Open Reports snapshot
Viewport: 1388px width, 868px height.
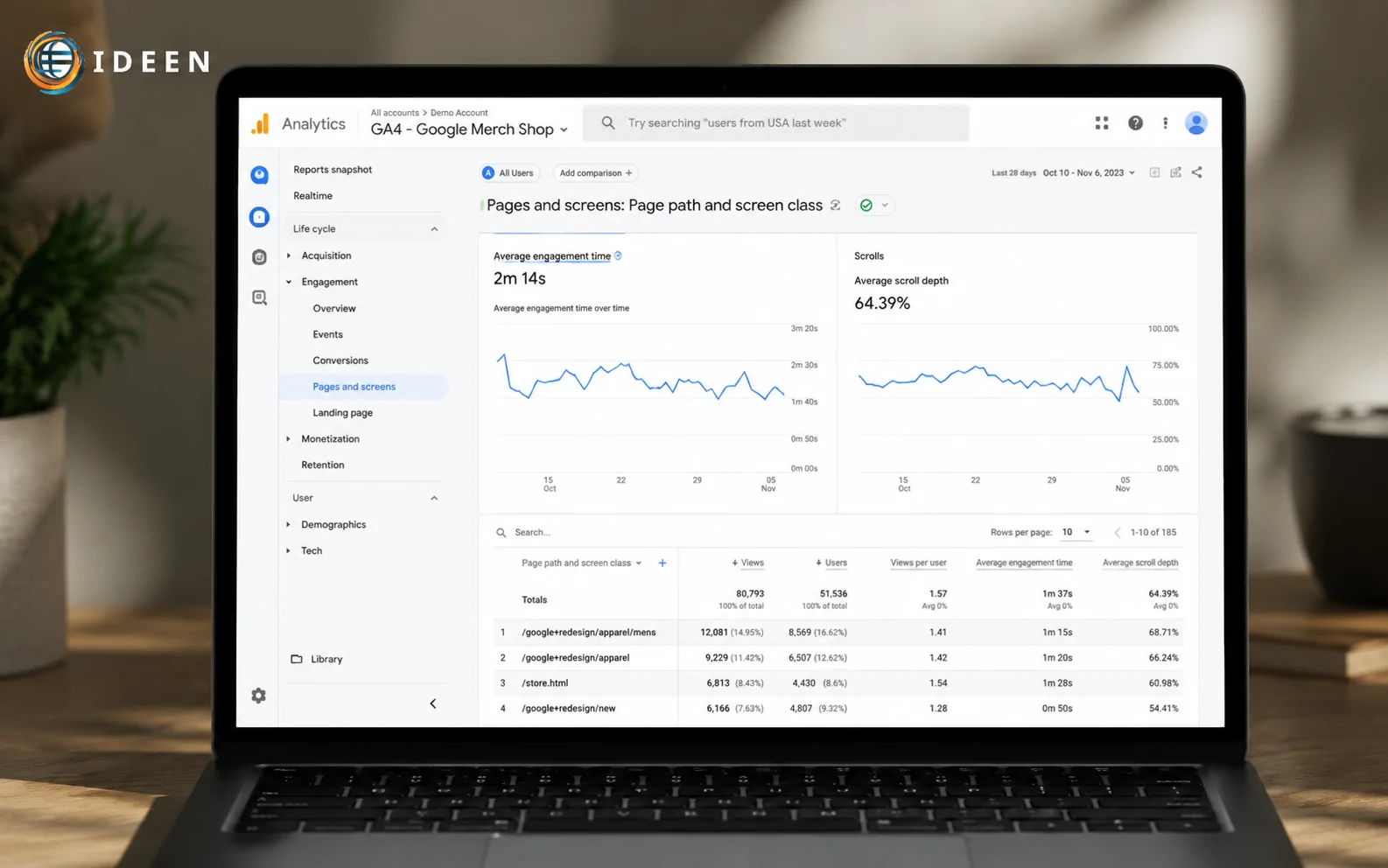(333, 170)
